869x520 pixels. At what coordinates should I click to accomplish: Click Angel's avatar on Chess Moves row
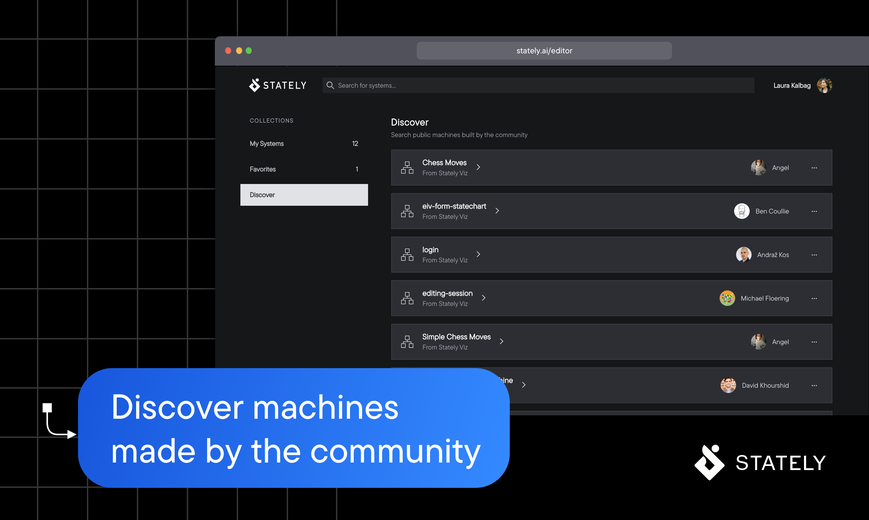pyautogui.click(x=759, y=167)
